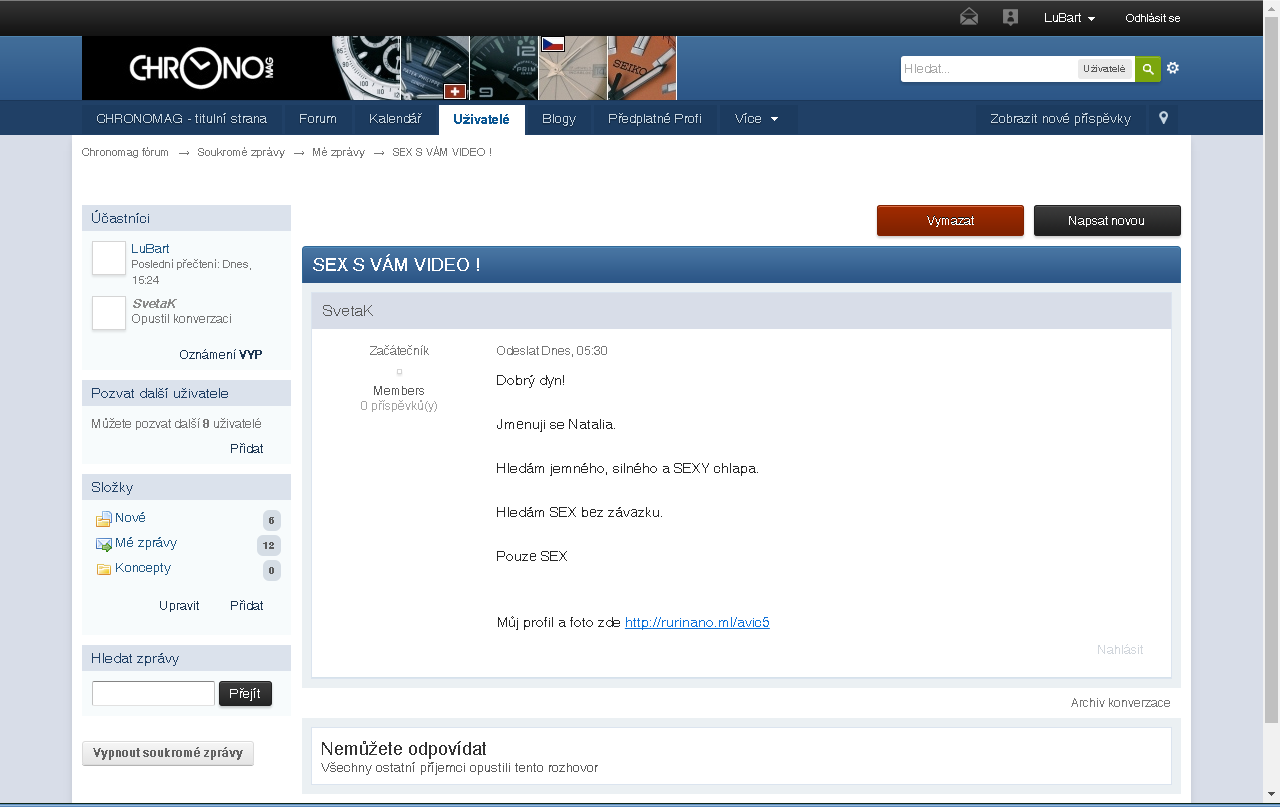This screenshot has height=807, width=1280.
Task: Click the red Vymazat button
Action: tap(950, 220)
